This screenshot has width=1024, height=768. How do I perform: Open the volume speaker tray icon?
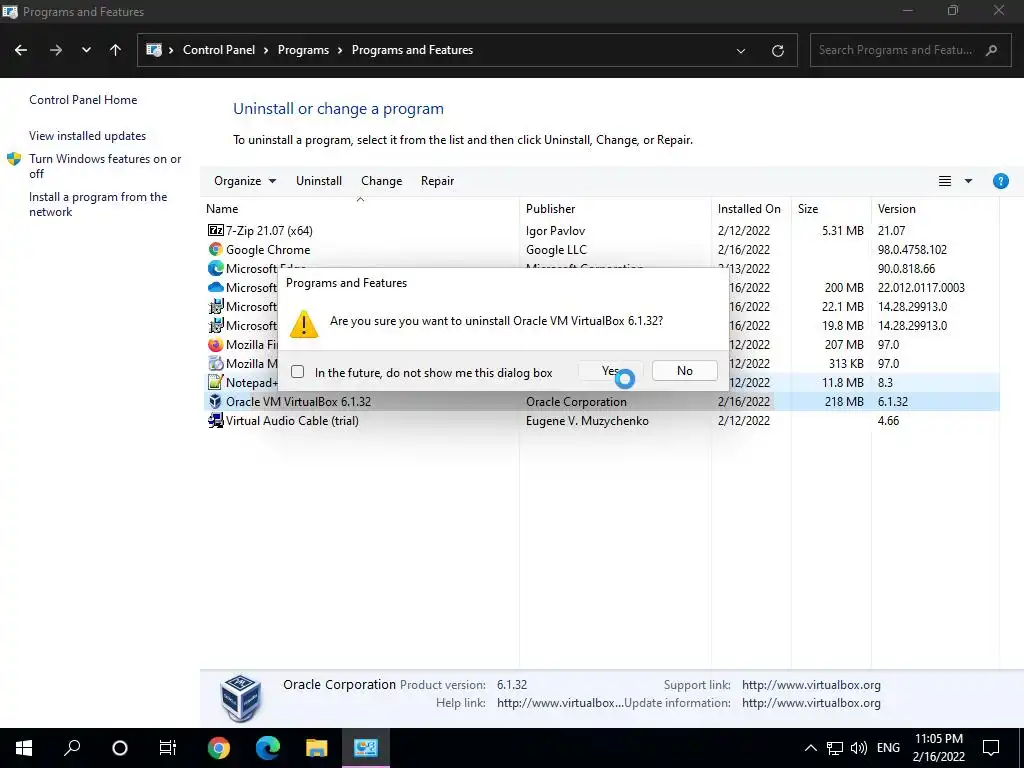[x=859, y=748]
